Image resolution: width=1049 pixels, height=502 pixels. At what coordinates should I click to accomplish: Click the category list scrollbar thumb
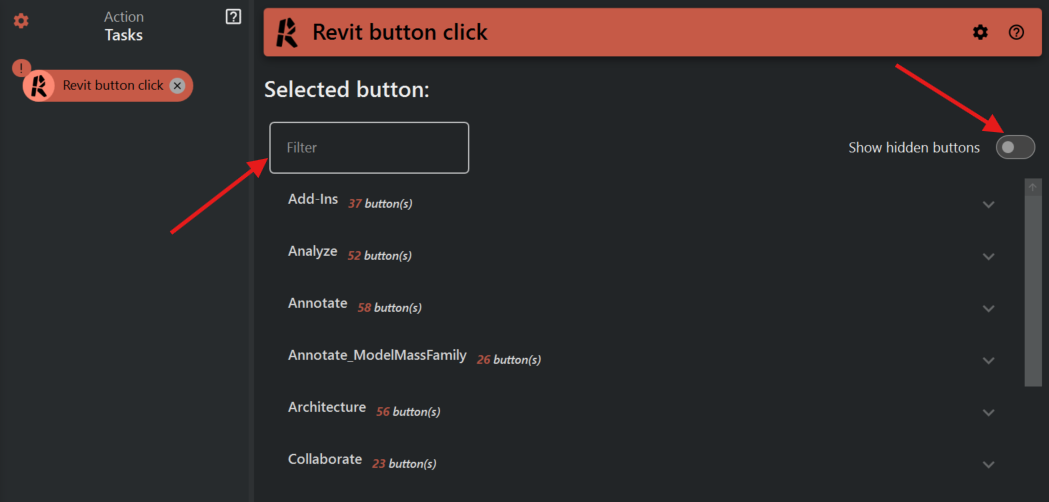pos(1033,290)
